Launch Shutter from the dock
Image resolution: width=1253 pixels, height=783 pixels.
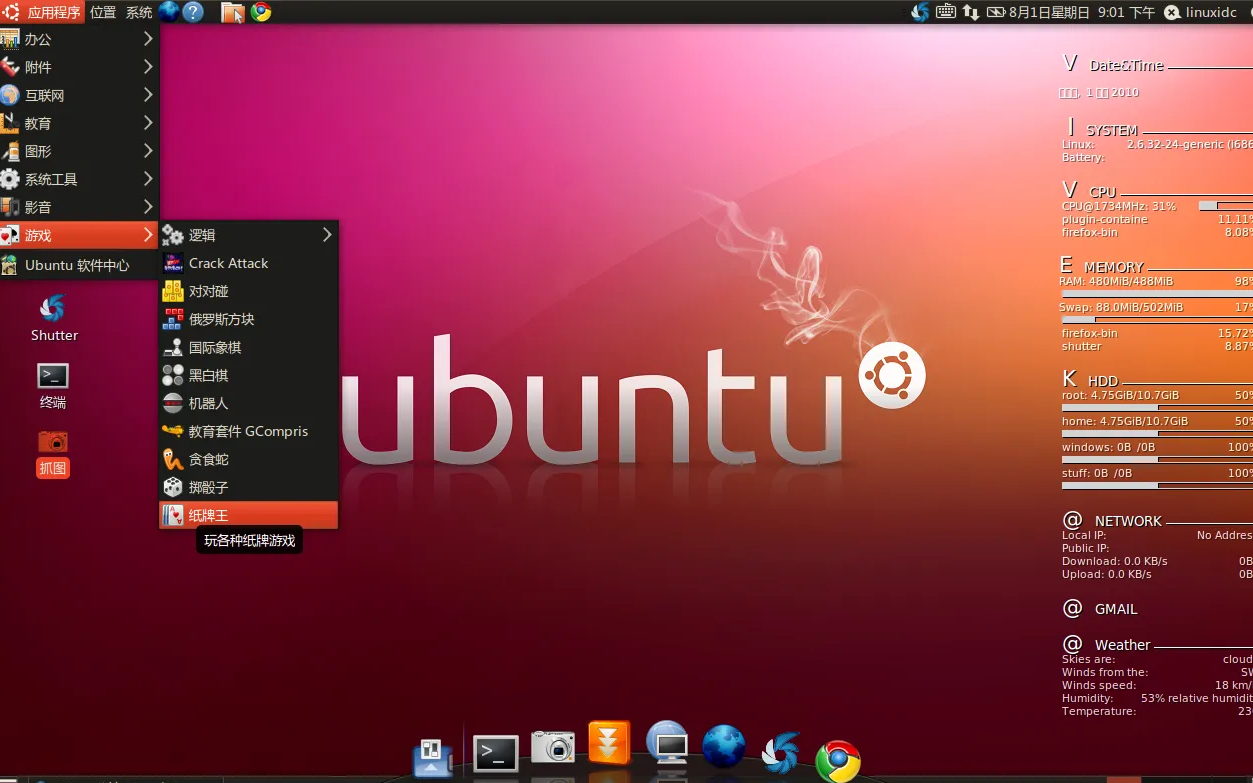tap(781, 754)
